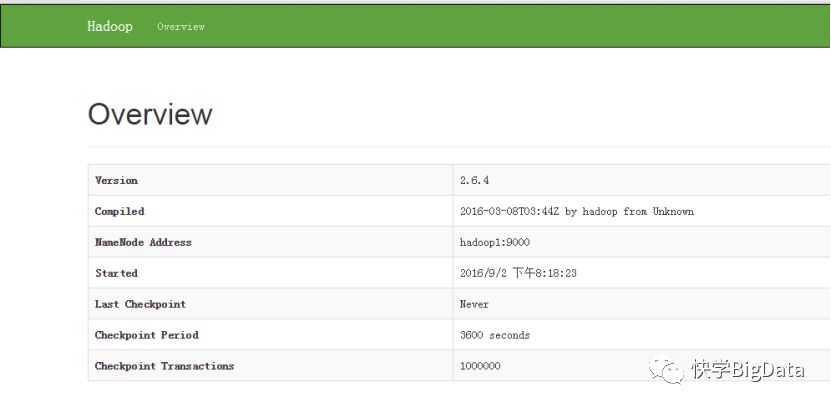Select the Started label cell
Viewport: 831px width, 408px height.
116,273
